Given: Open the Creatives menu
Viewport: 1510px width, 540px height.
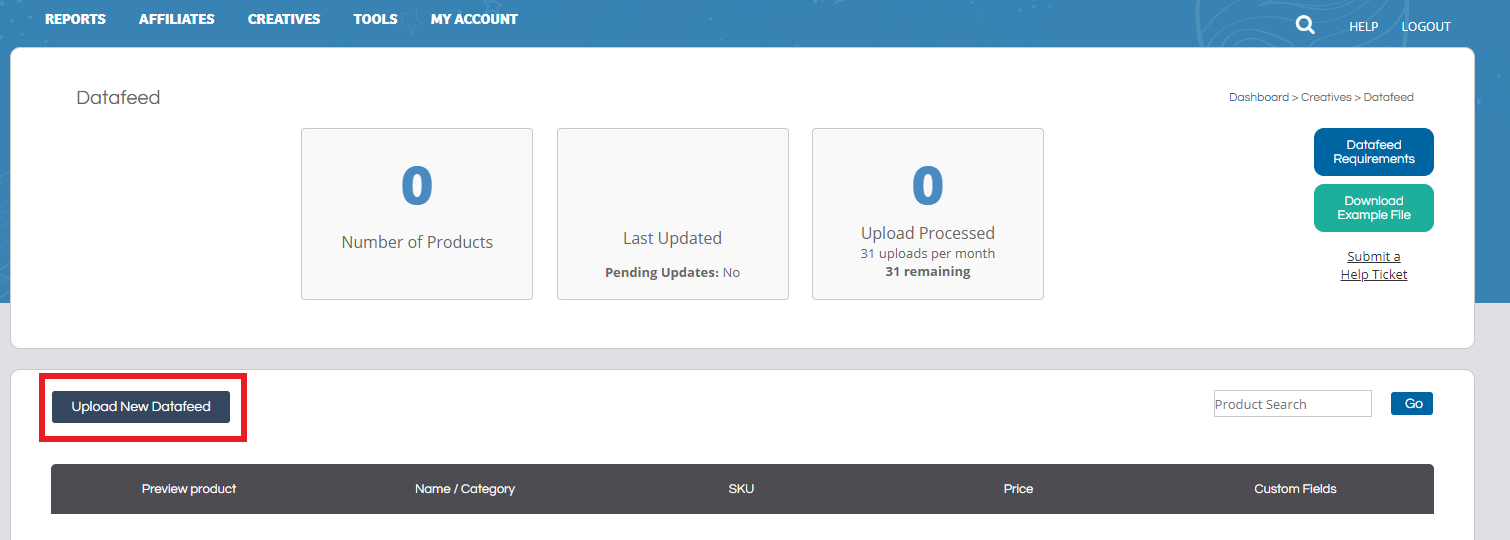Looking at the screenshot, I should (284, 19).
